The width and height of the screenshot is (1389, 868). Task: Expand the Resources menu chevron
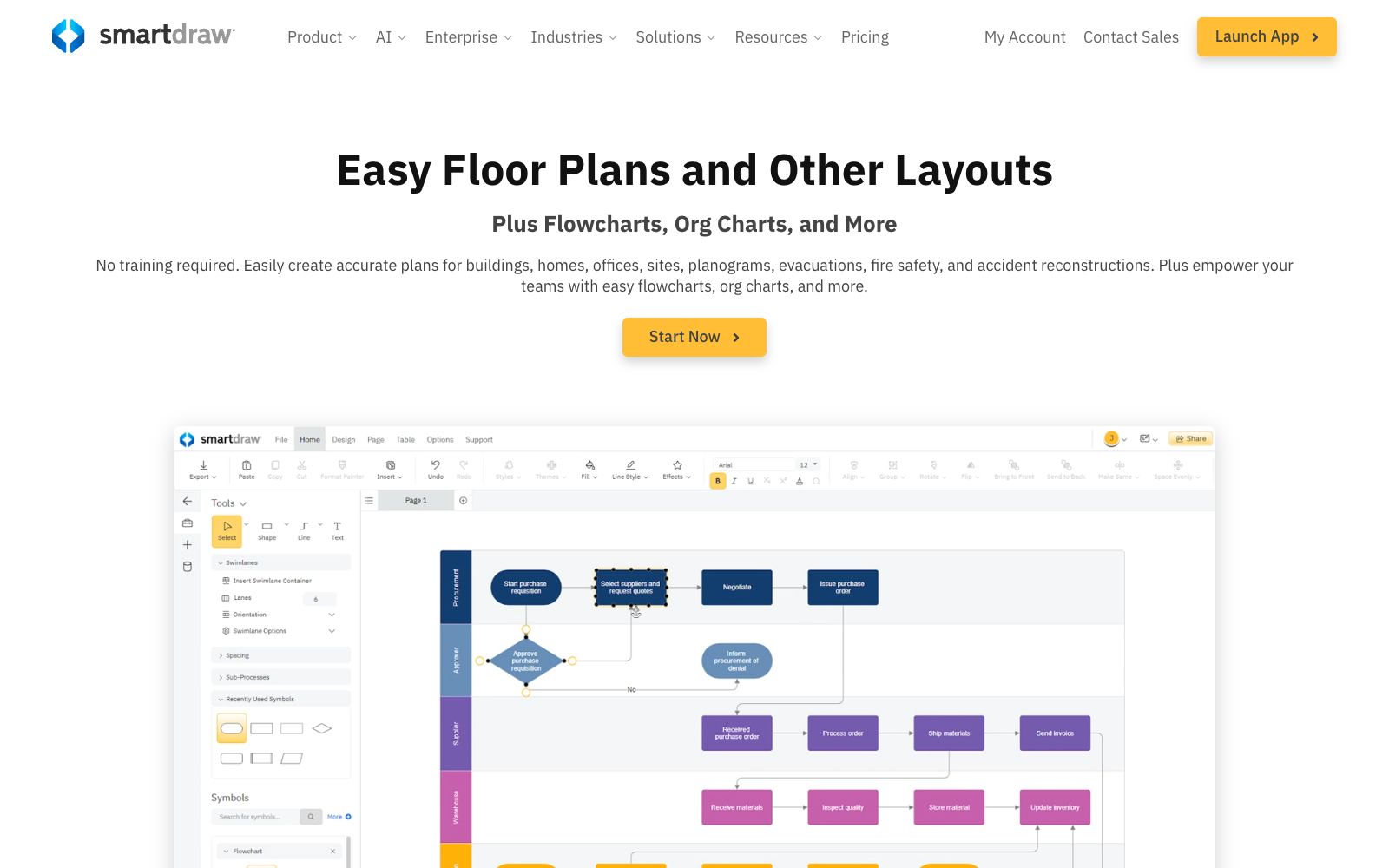[x=818, y=38]
